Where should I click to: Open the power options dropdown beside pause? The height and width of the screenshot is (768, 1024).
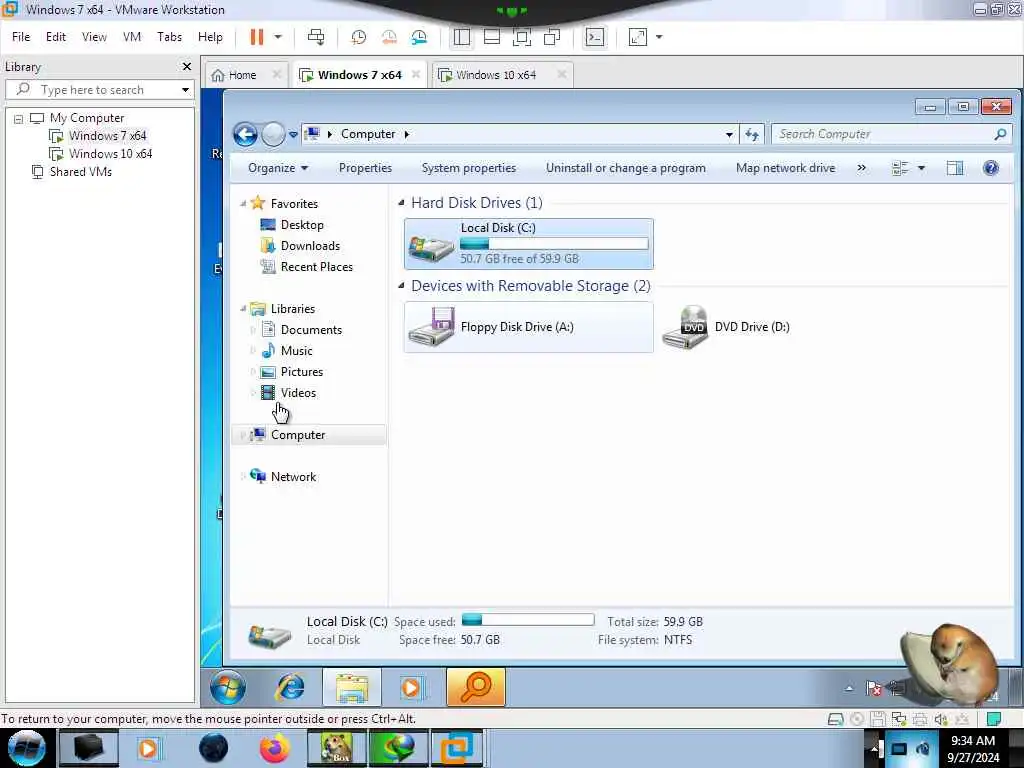coord(278,37)
